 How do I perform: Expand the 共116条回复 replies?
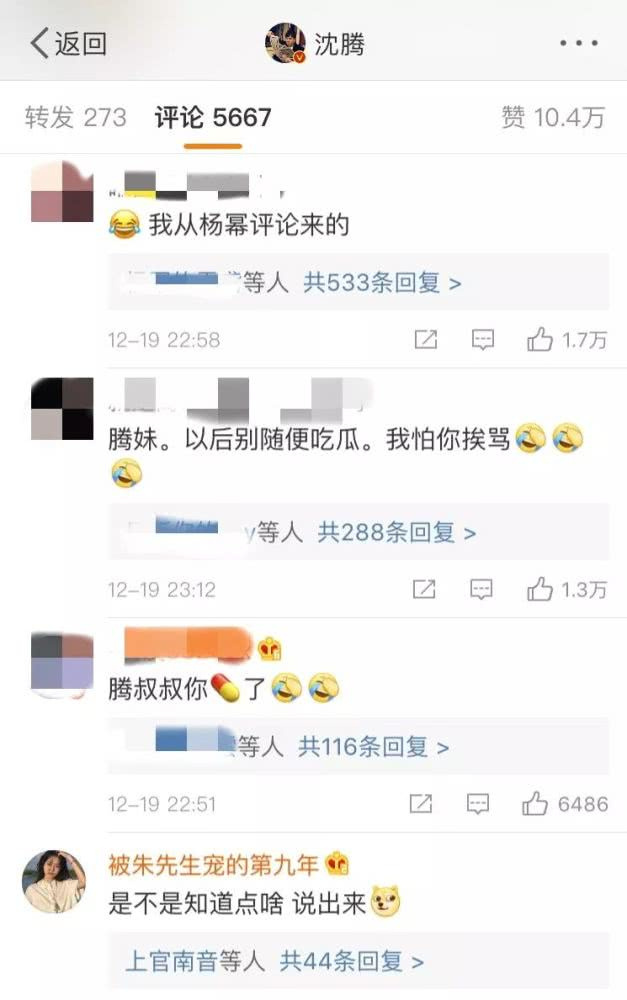click(x=373, y=746)
